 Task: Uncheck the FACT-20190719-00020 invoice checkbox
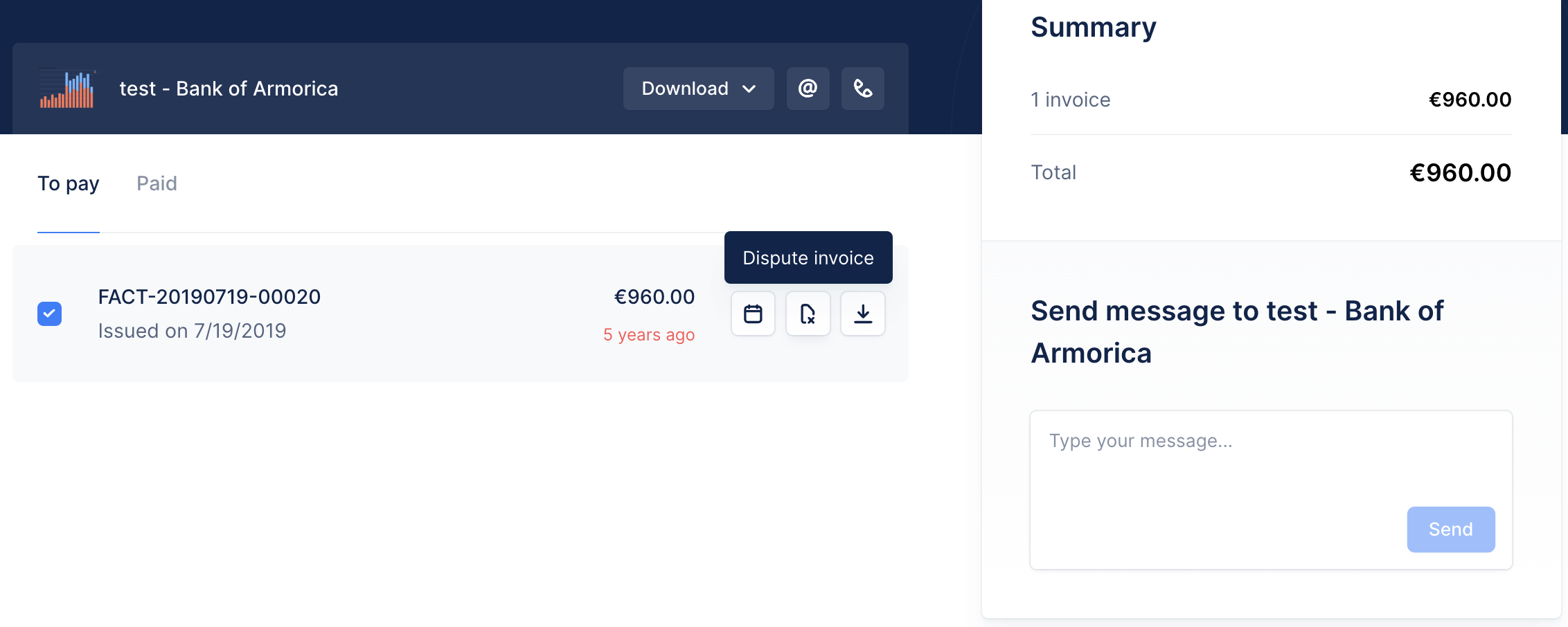point(50,313)
